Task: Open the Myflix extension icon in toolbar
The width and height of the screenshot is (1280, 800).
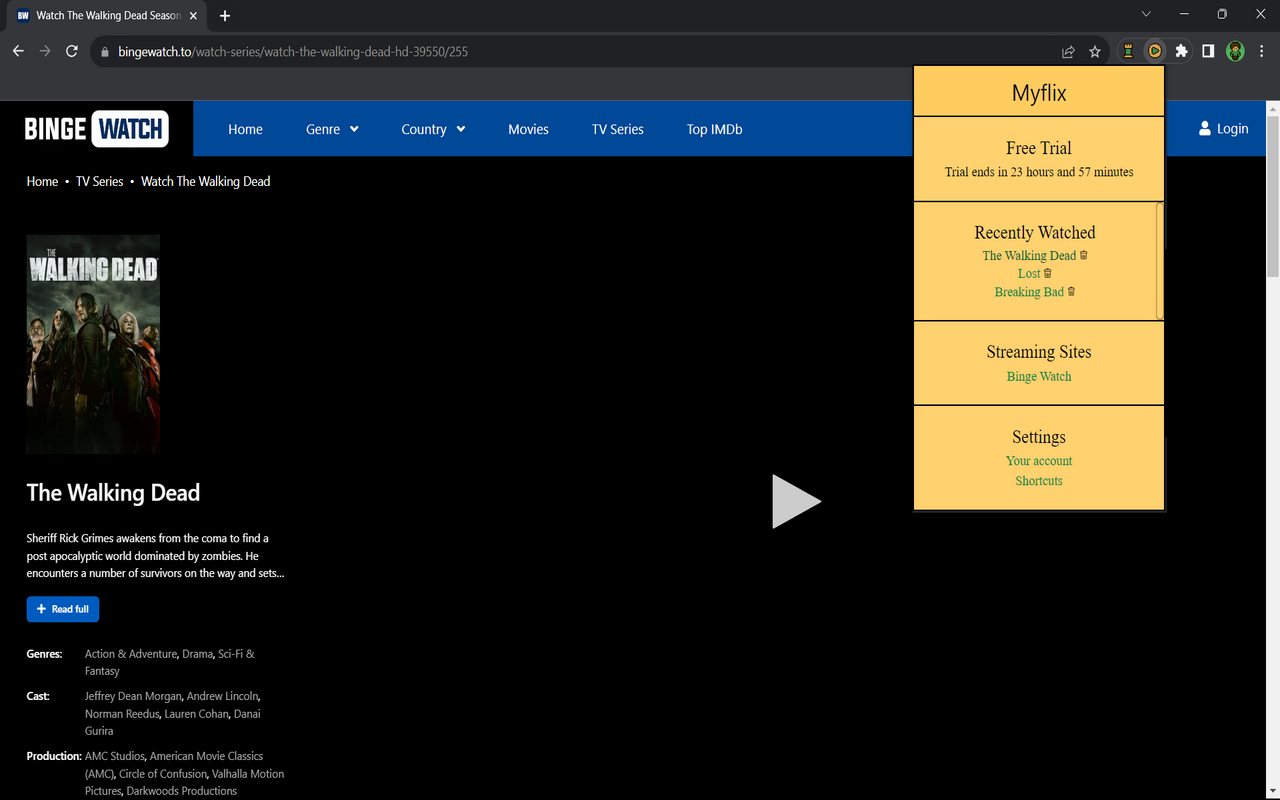Action: click(x=1155, y=51)
